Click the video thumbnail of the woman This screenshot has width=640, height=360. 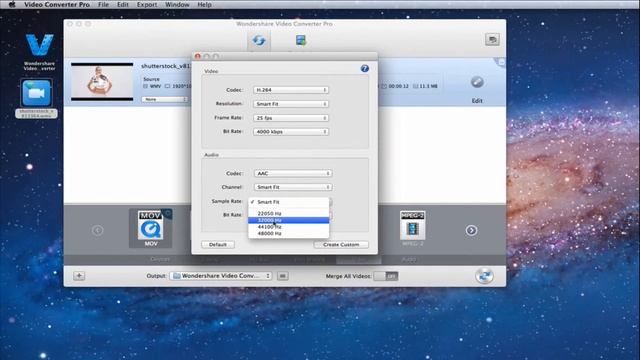tap(102, 82)
